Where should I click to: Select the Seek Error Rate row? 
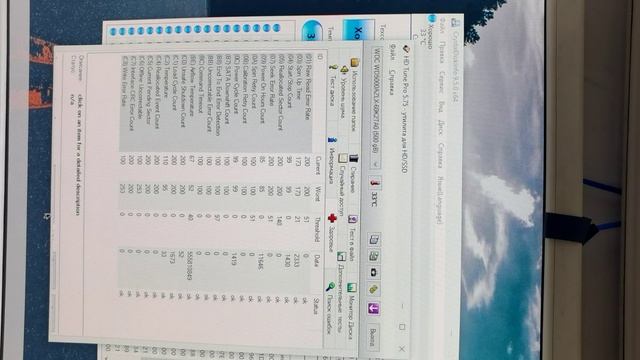[x=271, y=180]
